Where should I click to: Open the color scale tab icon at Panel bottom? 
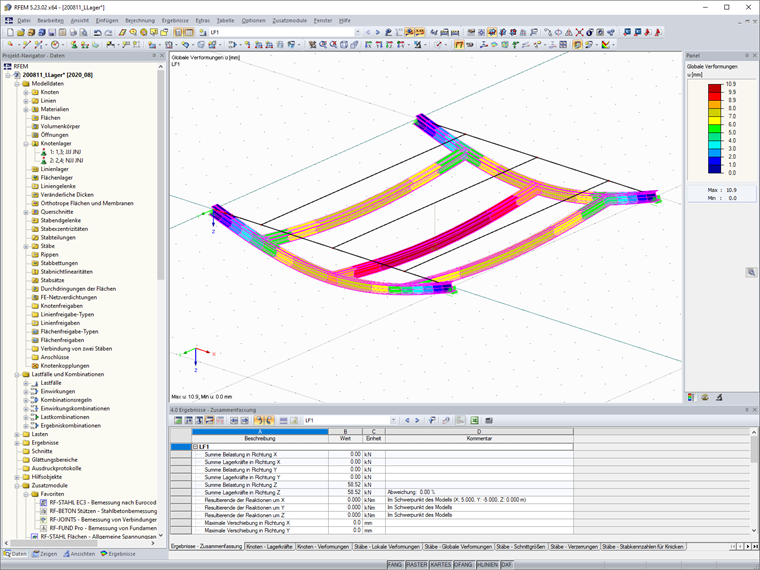point(691,397)
